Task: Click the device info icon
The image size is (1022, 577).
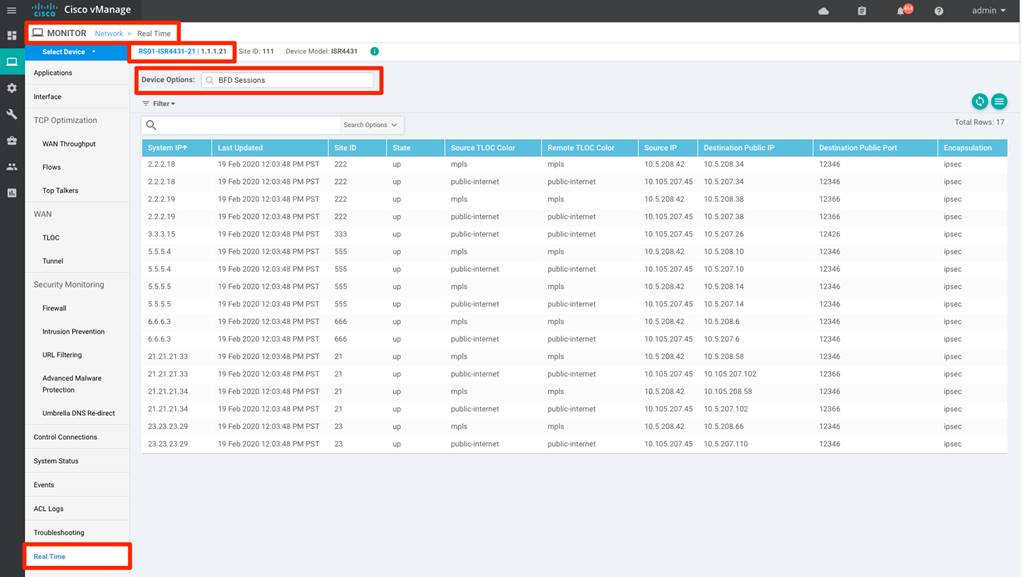Action: (375, 52)
